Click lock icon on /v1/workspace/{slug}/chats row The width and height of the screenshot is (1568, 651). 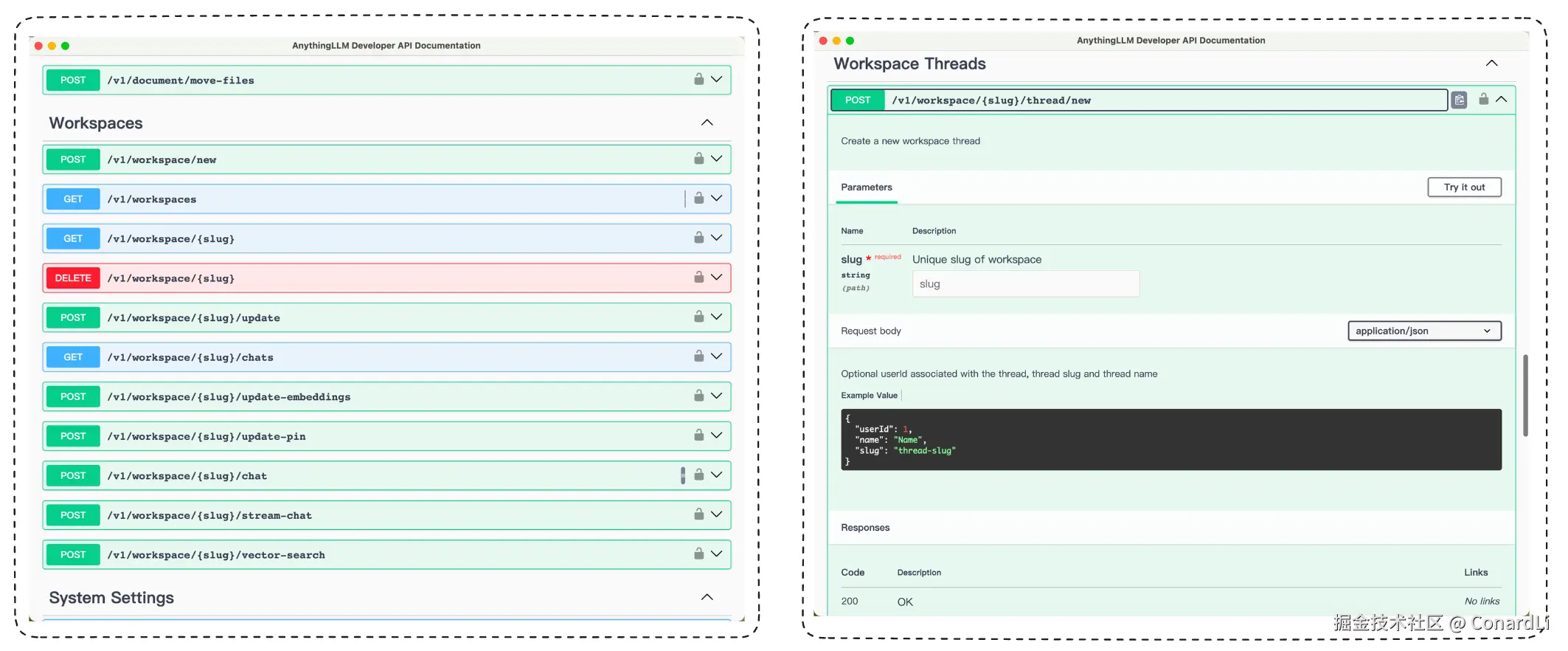tap(698, 356)
